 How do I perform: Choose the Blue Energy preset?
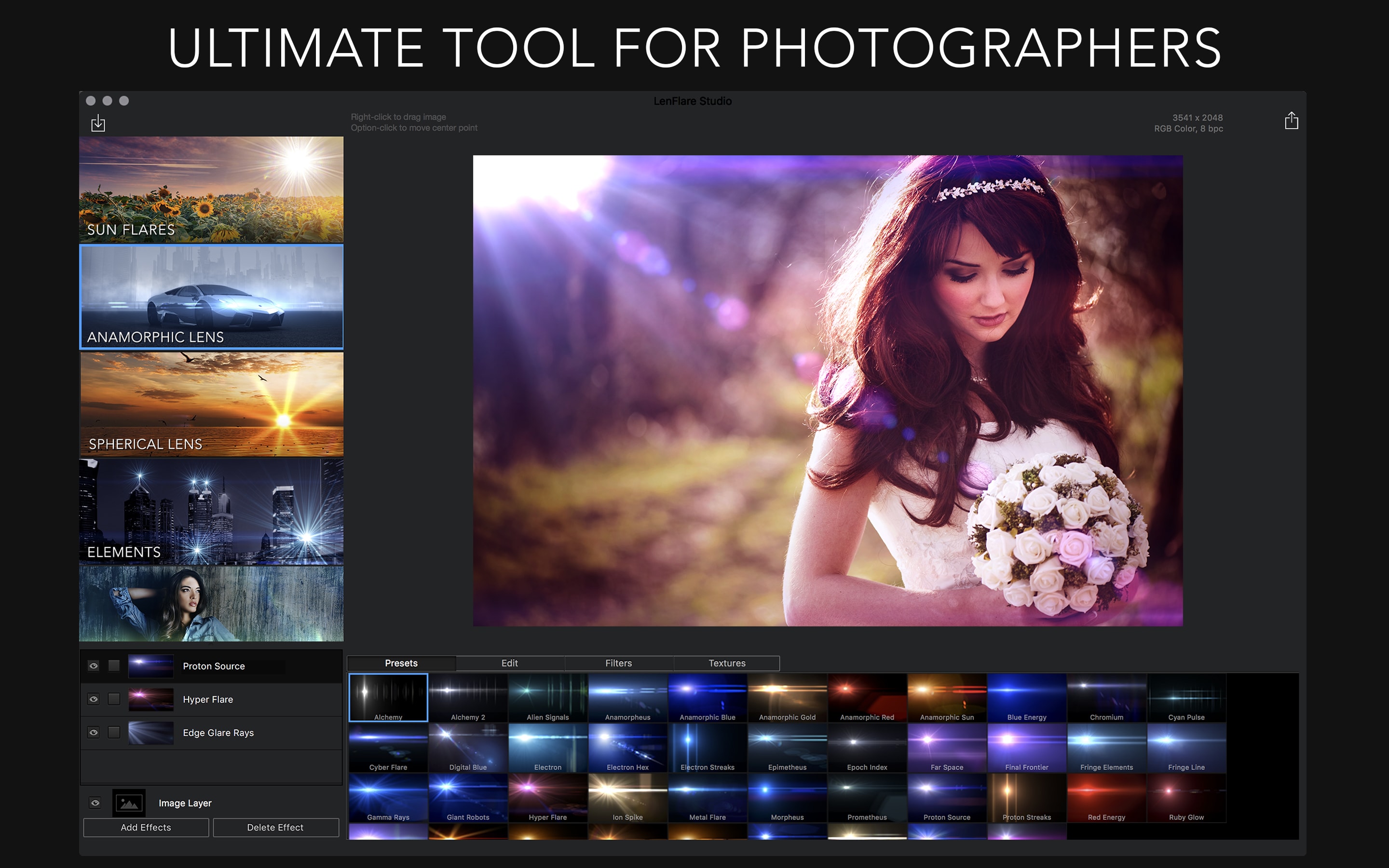click(1026, 697)
